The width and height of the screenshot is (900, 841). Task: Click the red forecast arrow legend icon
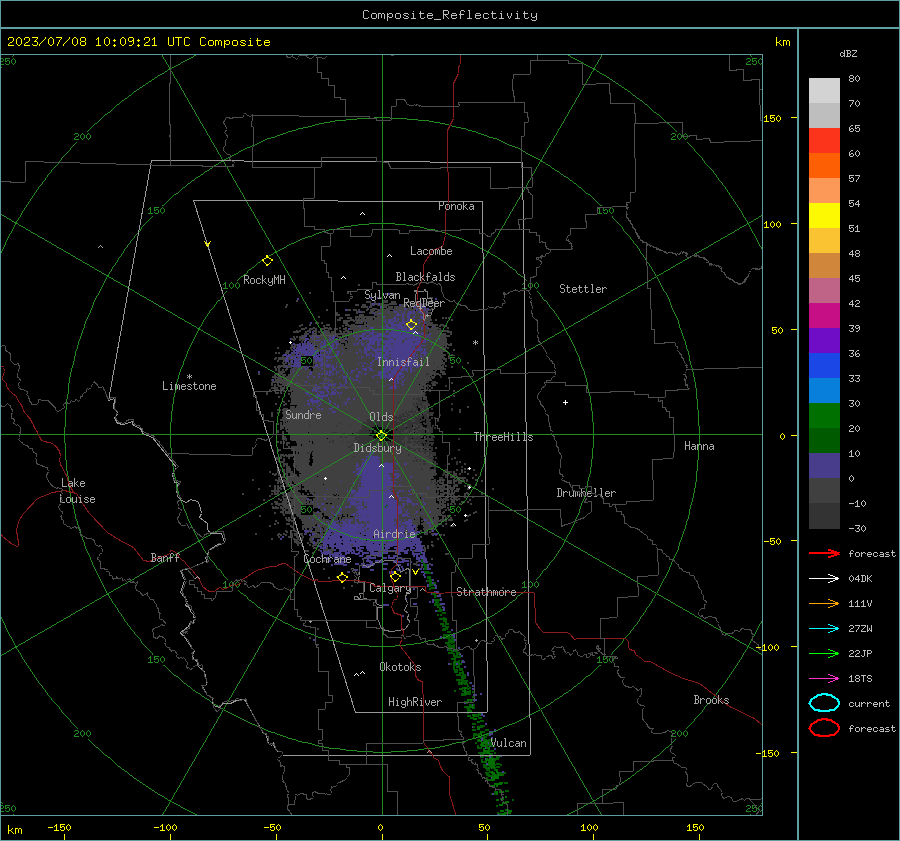coord(824,553)
